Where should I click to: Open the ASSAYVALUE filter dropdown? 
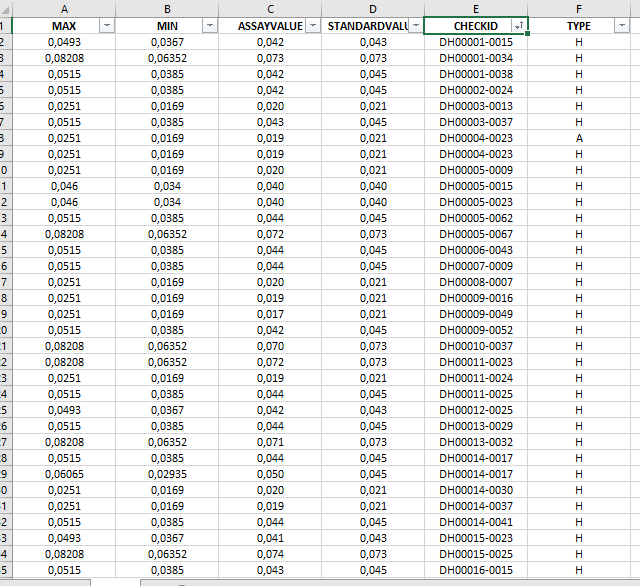[x=313, y=26]
